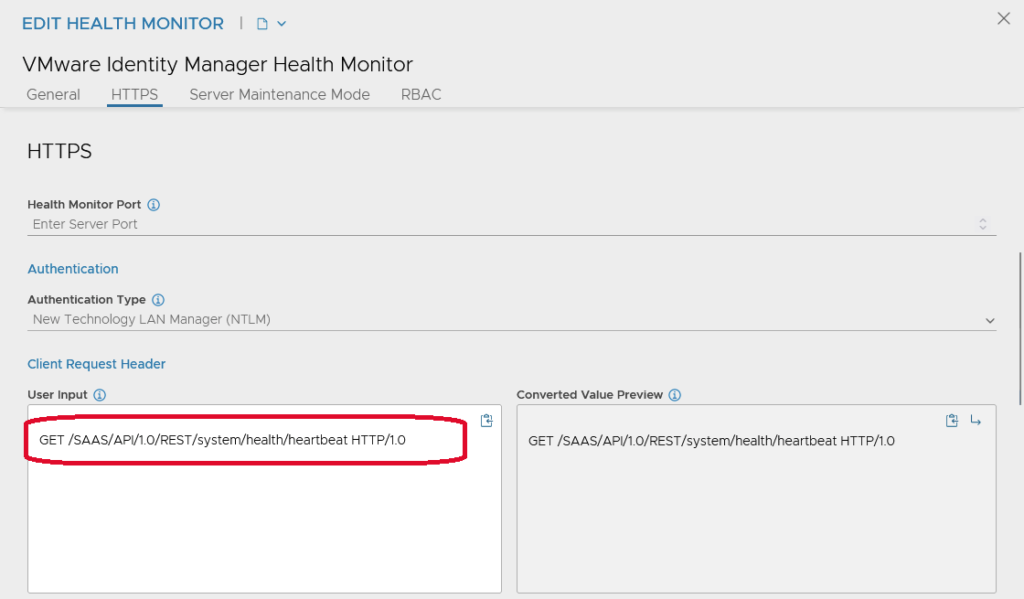Click the clipboard icon in User Input box
Screen dimensions: 1024x599
pyautogui.click(x=487, y=421)
